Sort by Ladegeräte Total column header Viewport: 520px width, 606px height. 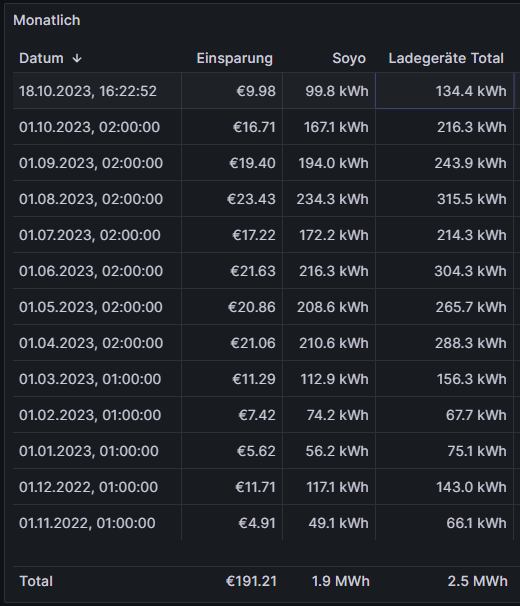[446, 58]
